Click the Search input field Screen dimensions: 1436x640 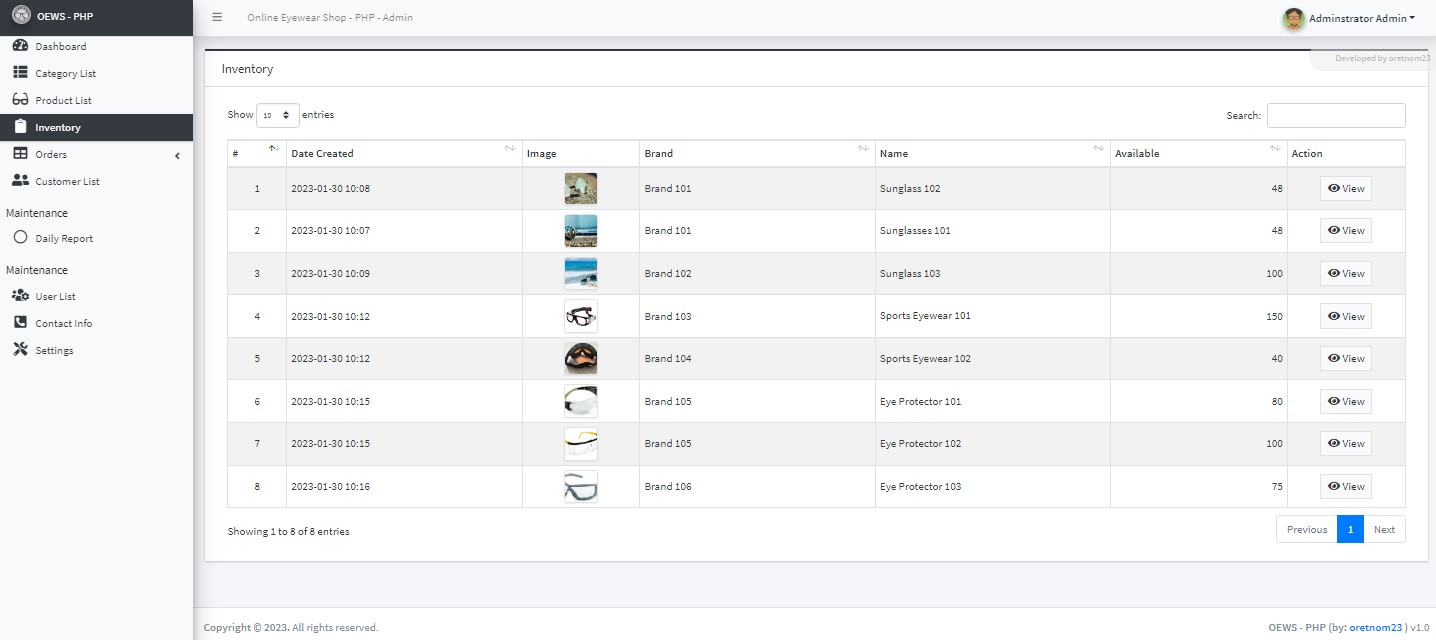[1336, 115]
